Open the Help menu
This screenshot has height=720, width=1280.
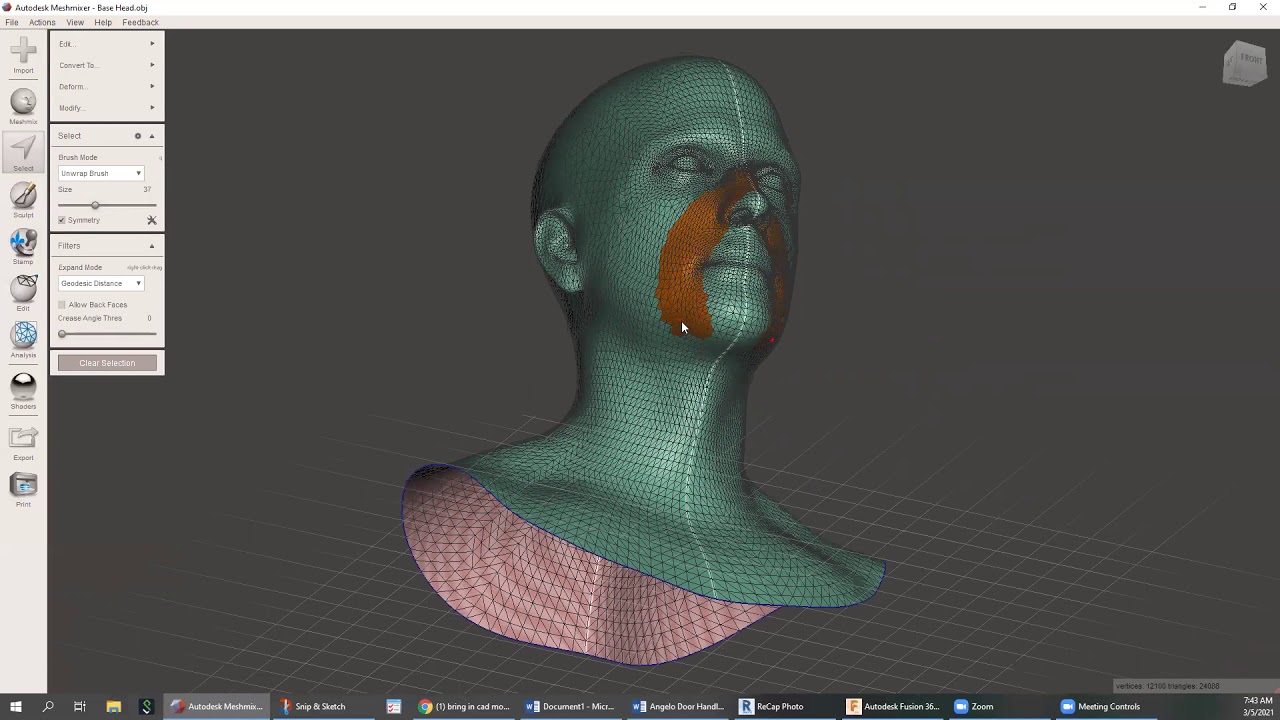(x=103, y=22)
